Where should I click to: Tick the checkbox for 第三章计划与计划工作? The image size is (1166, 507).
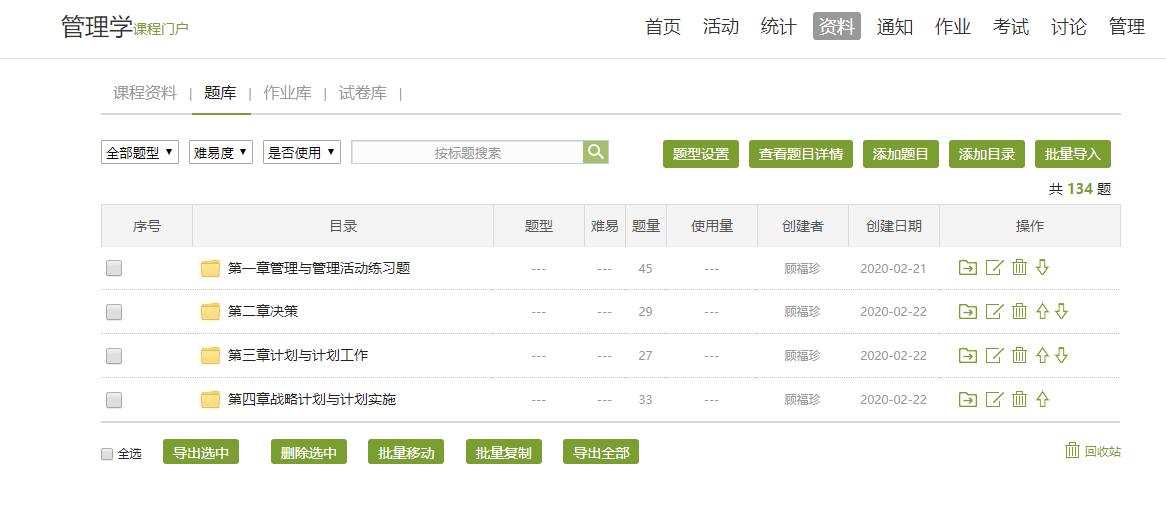(114, 356)
